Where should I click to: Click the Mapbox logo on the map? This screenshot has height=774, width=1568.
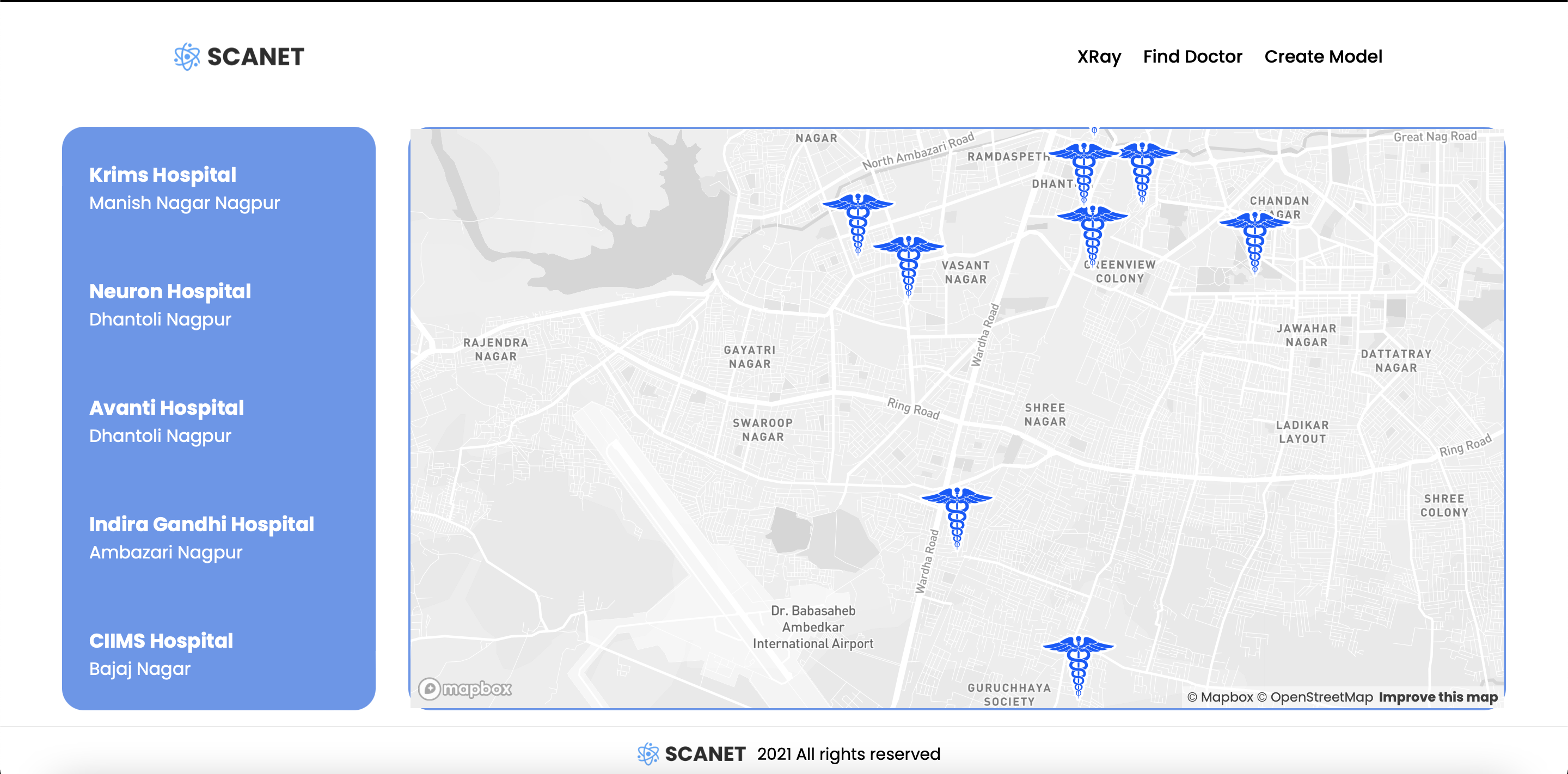click(x=465, y=688)
